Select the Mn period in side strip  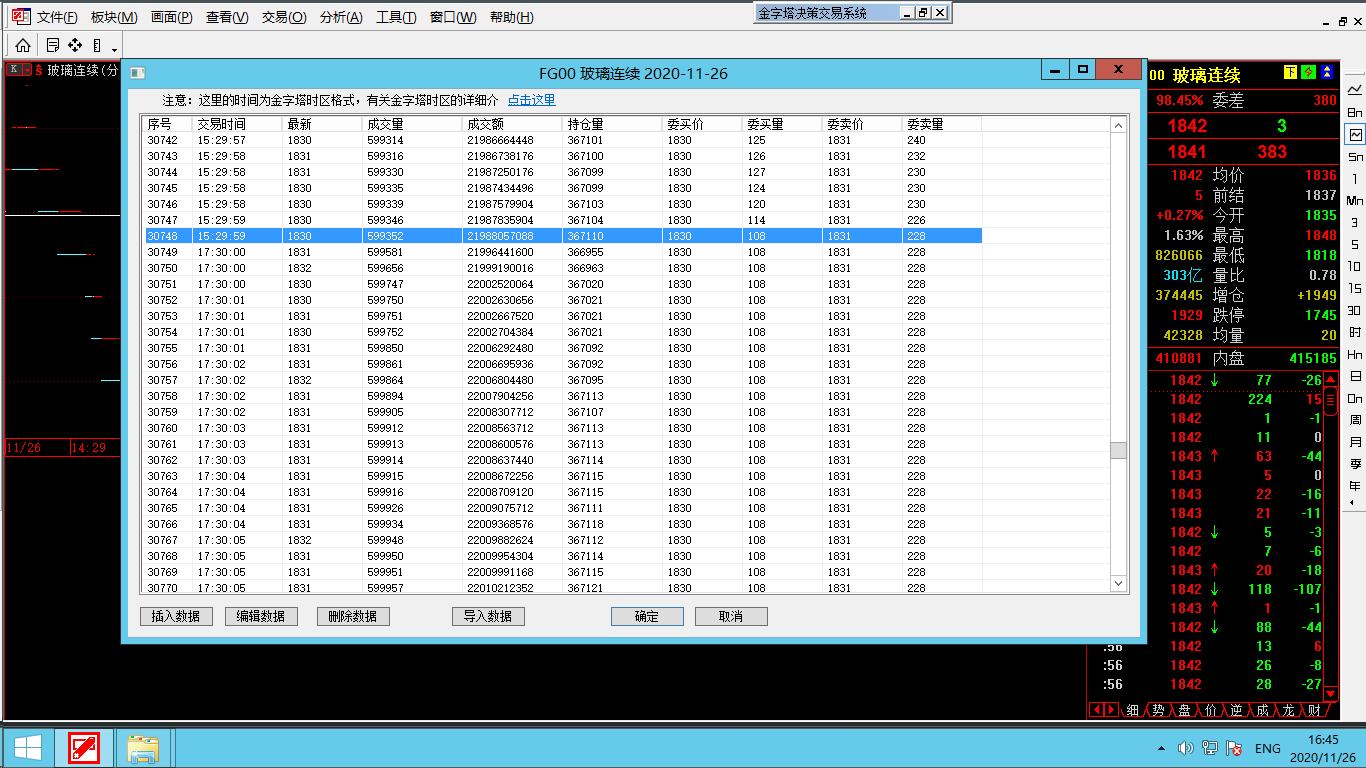tap(1355, 200)
